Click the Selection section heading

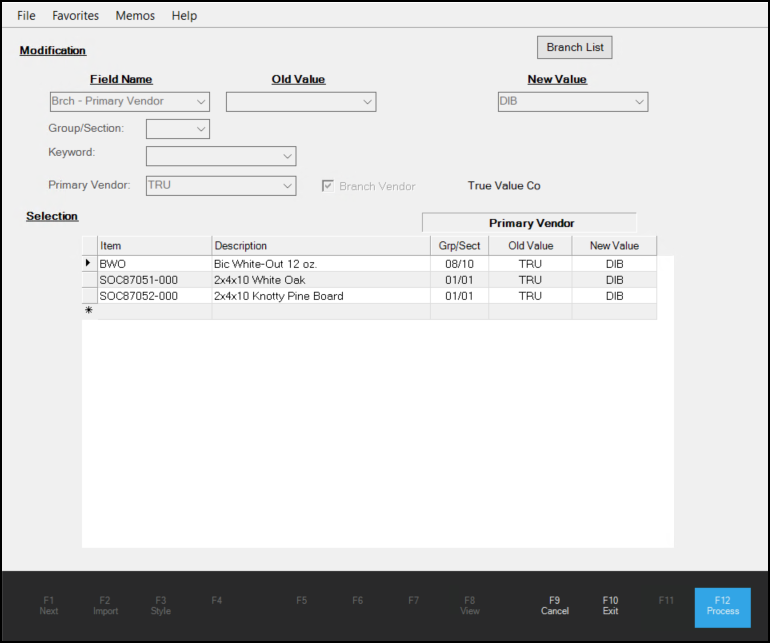[52, 216]
